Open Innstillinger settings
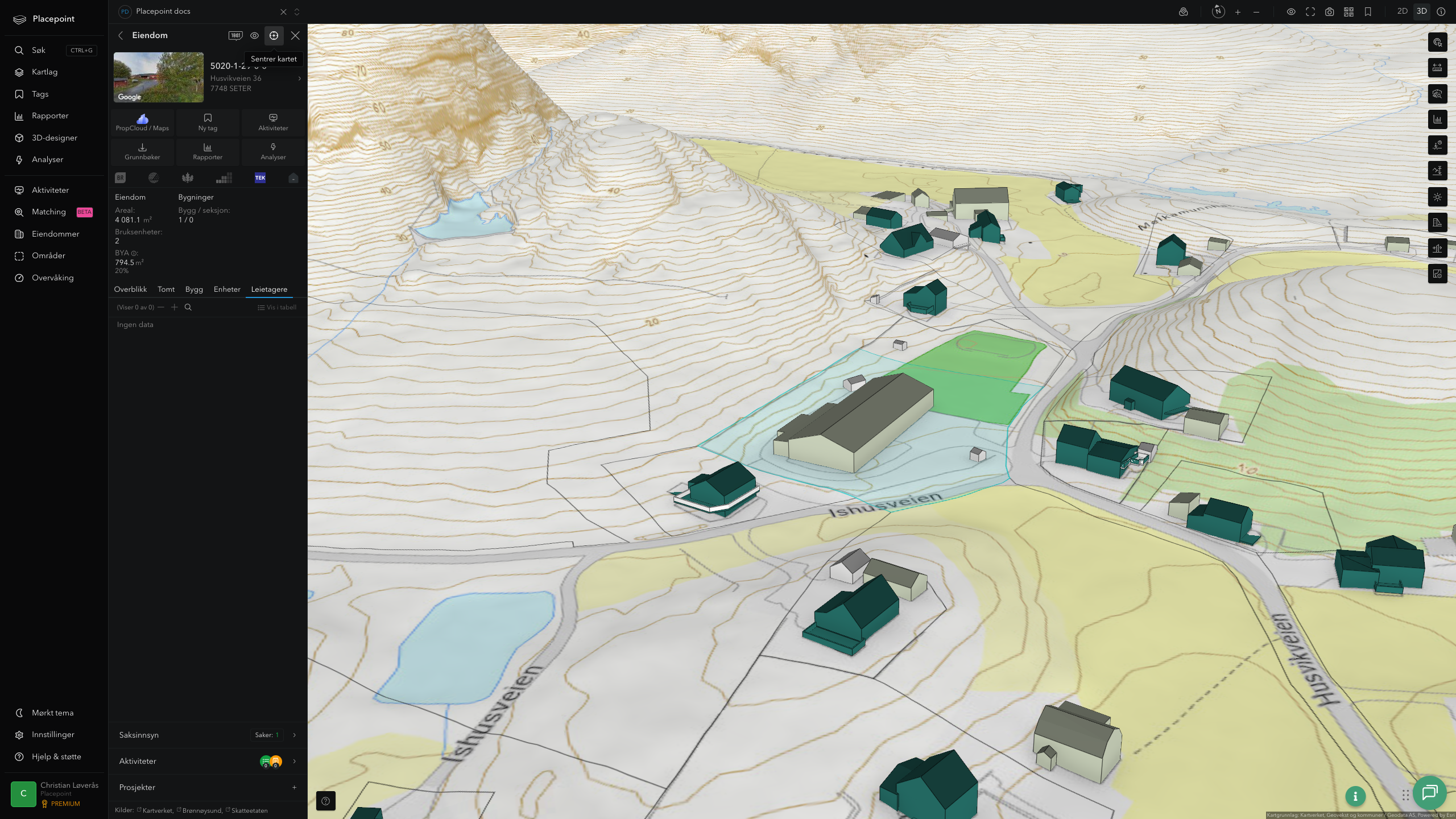 (53, 734)
